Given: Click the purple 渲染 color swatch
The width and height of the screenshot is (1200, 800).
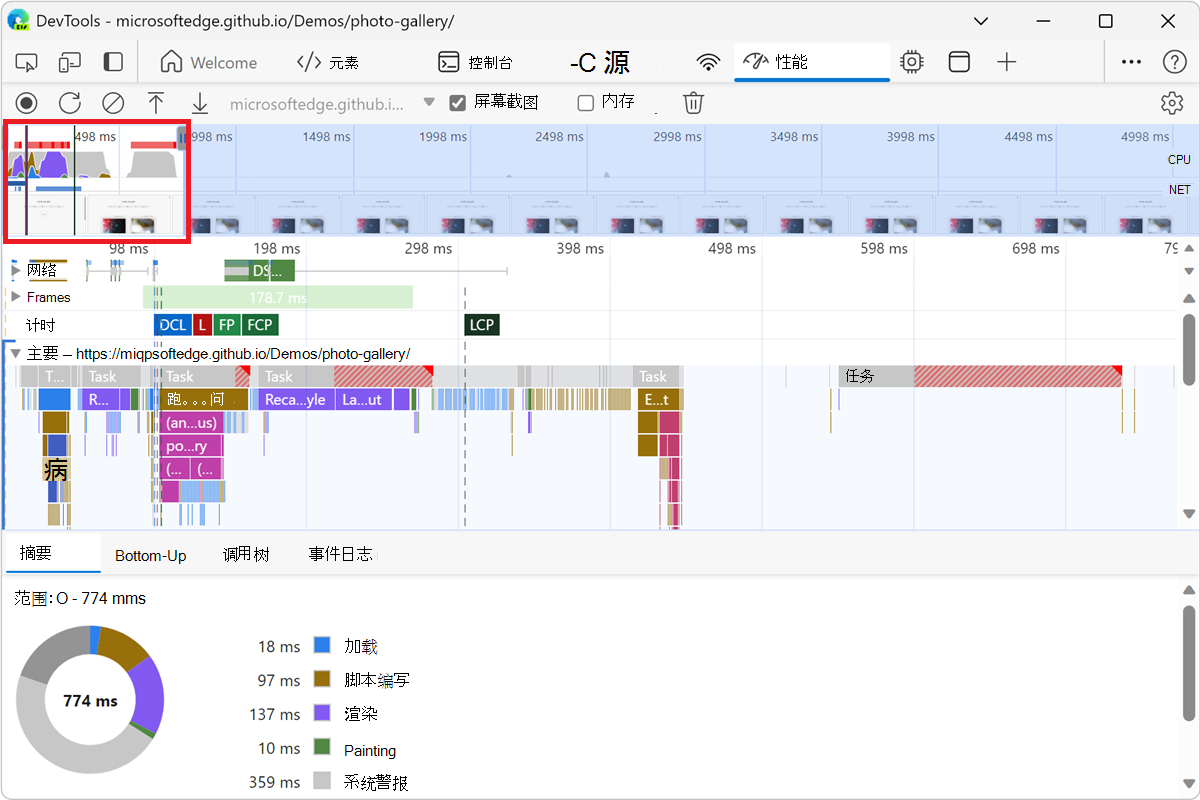Looking at the screenshot, I should (x=322, y=714).
